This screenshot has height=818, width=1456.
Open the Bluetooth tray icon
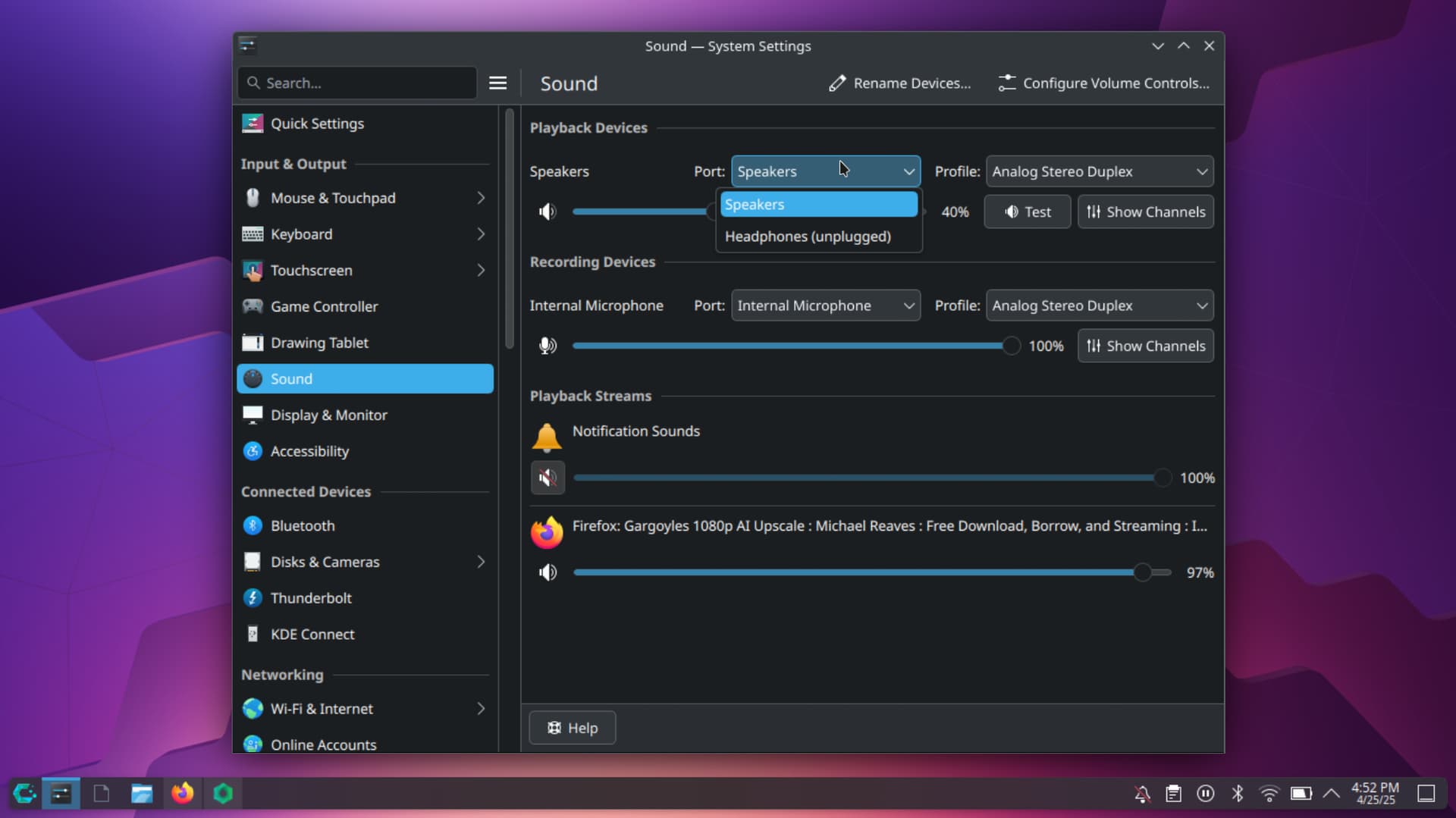pyautogui.click(x=1238, y=793)
